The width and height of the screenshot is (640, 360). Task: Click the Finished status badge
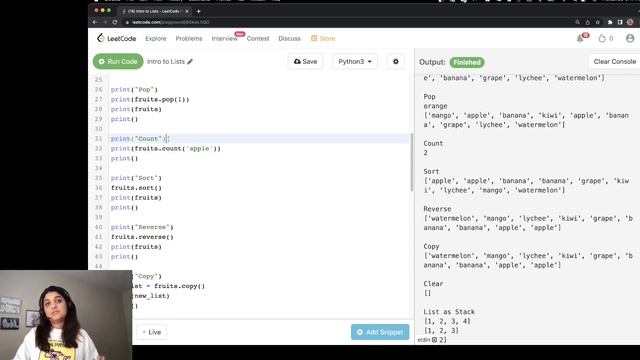coord(467,62)
